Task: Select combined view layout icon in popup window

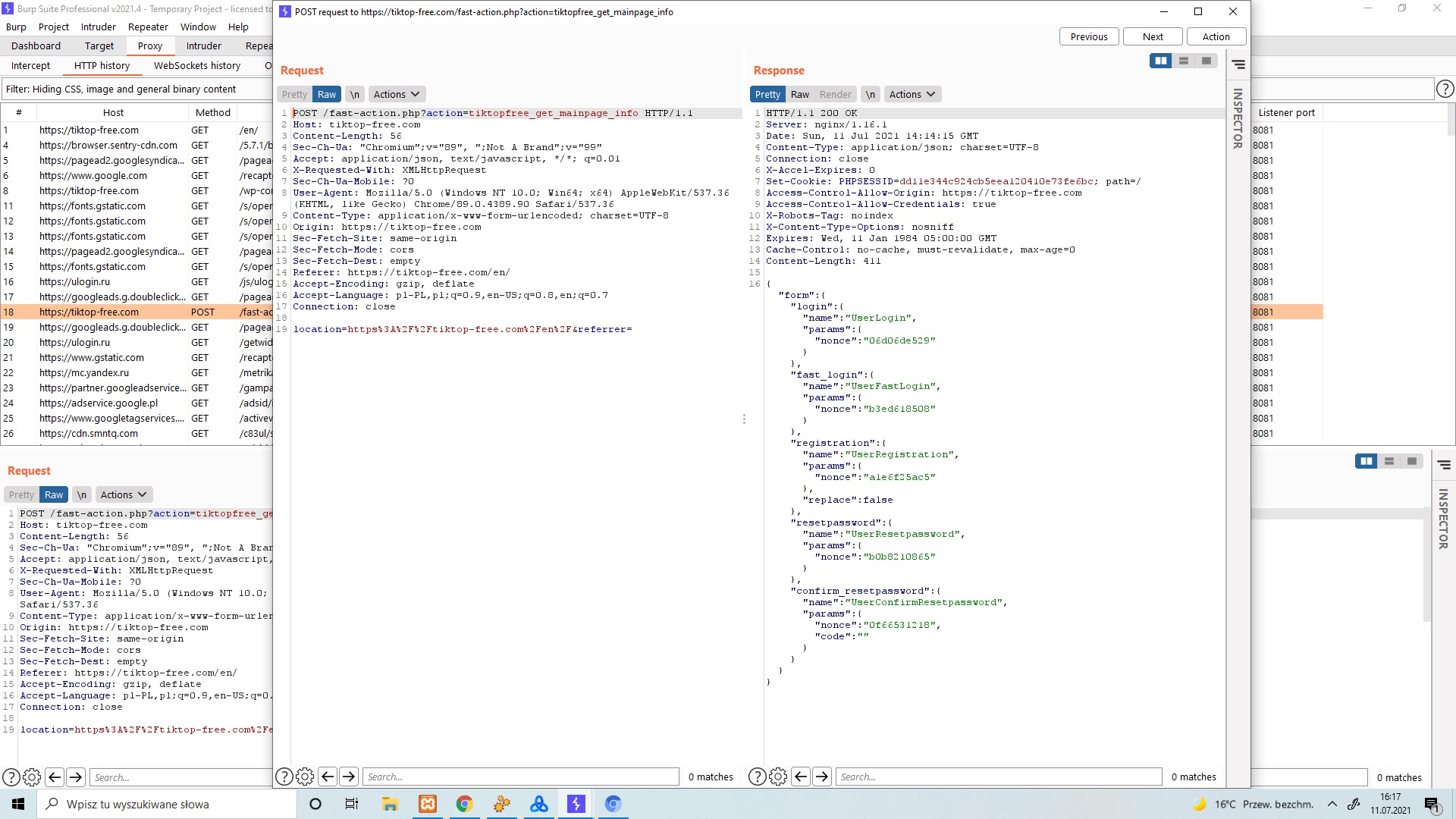Action: [1207, 61]
